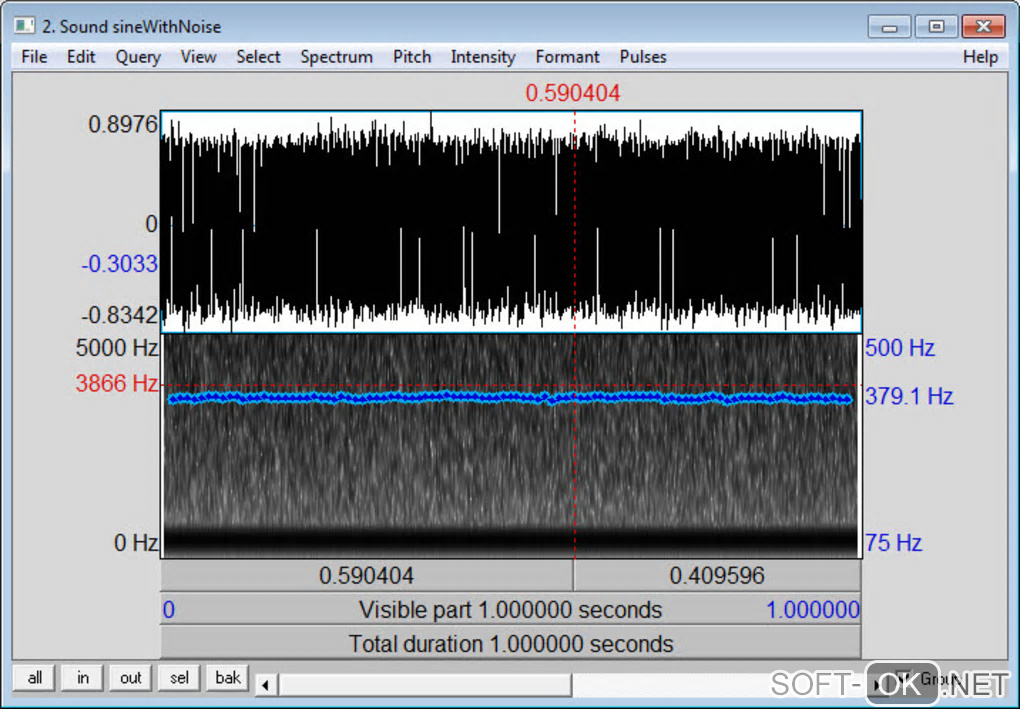Click the 3866 Hz frequency label

pyautogui.click(x=116, y=383)
